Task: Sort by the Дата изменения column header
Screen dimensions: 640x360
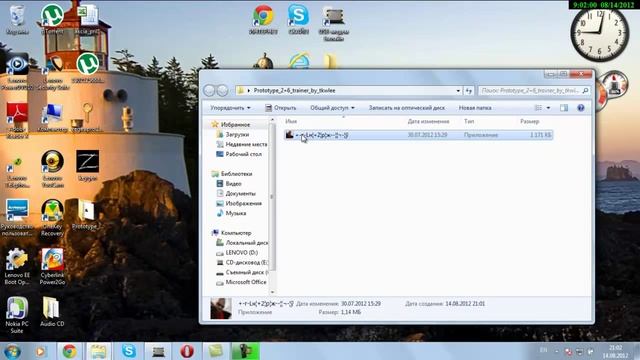Action: [428, 121]
